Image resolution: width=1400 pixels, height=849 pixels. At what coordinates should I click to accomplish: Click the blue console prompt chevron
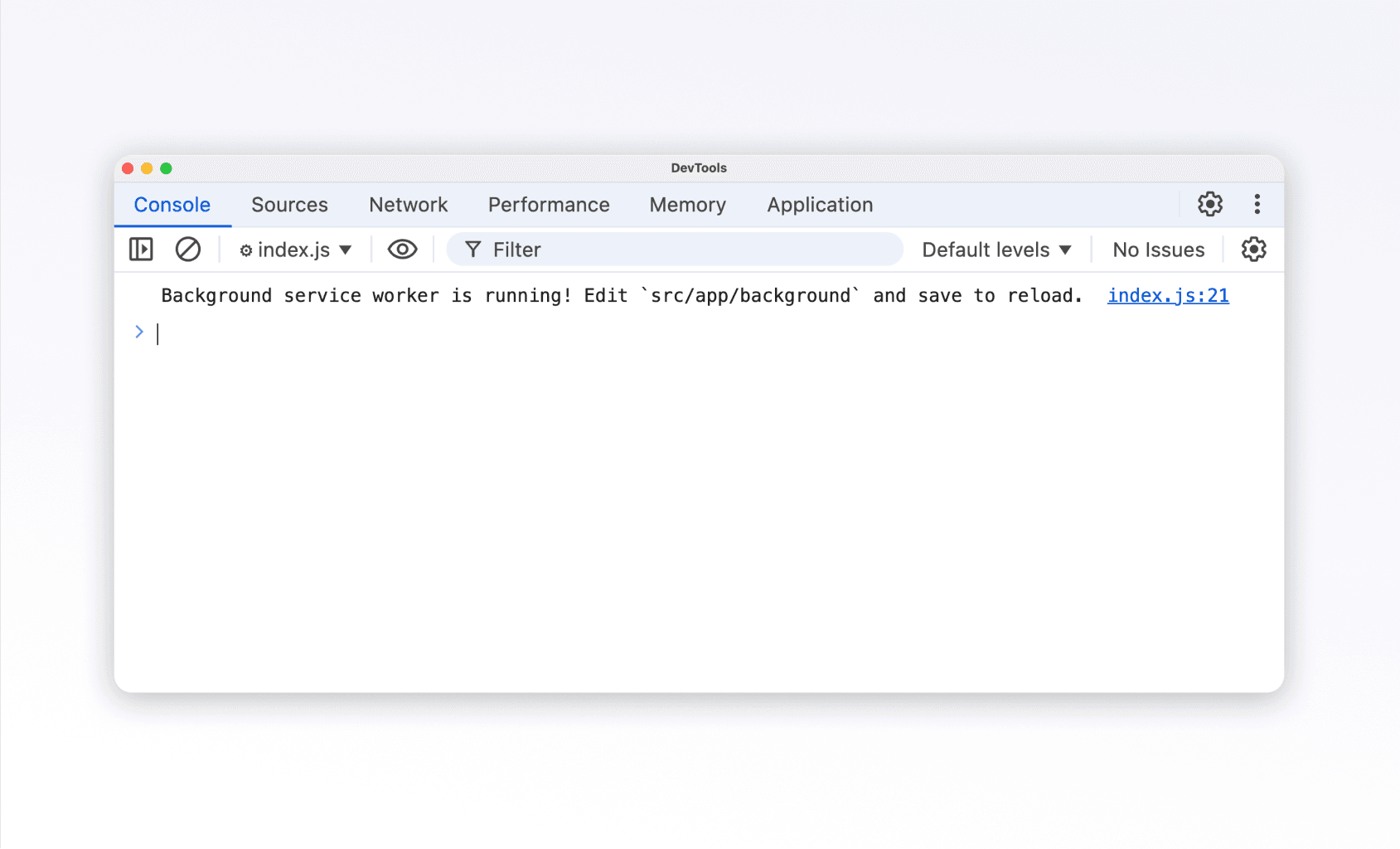[x=139, y=332]
